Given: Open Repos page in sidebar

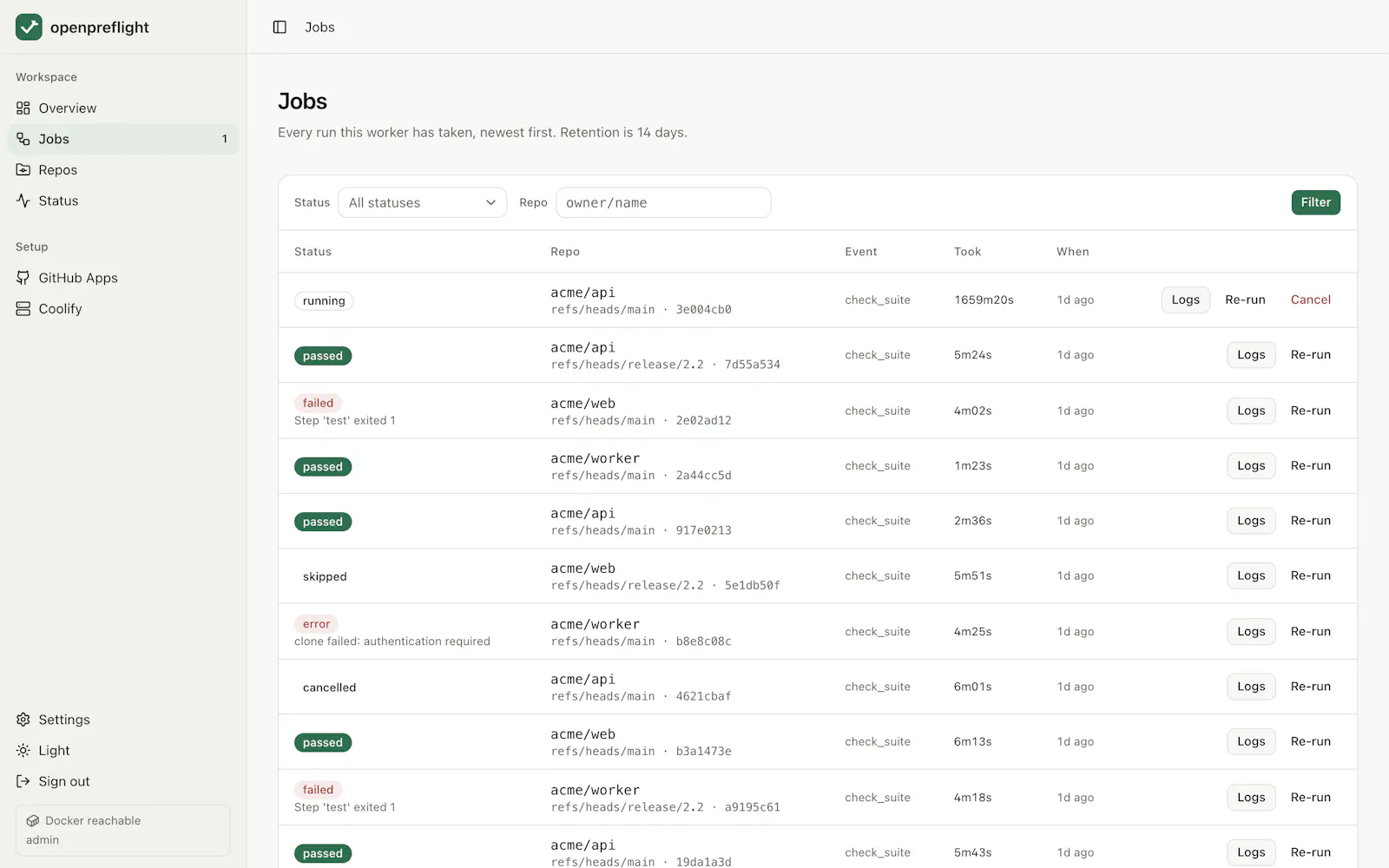Looking at the screenshot, I should pyautogui.click(x=123, y=170).
